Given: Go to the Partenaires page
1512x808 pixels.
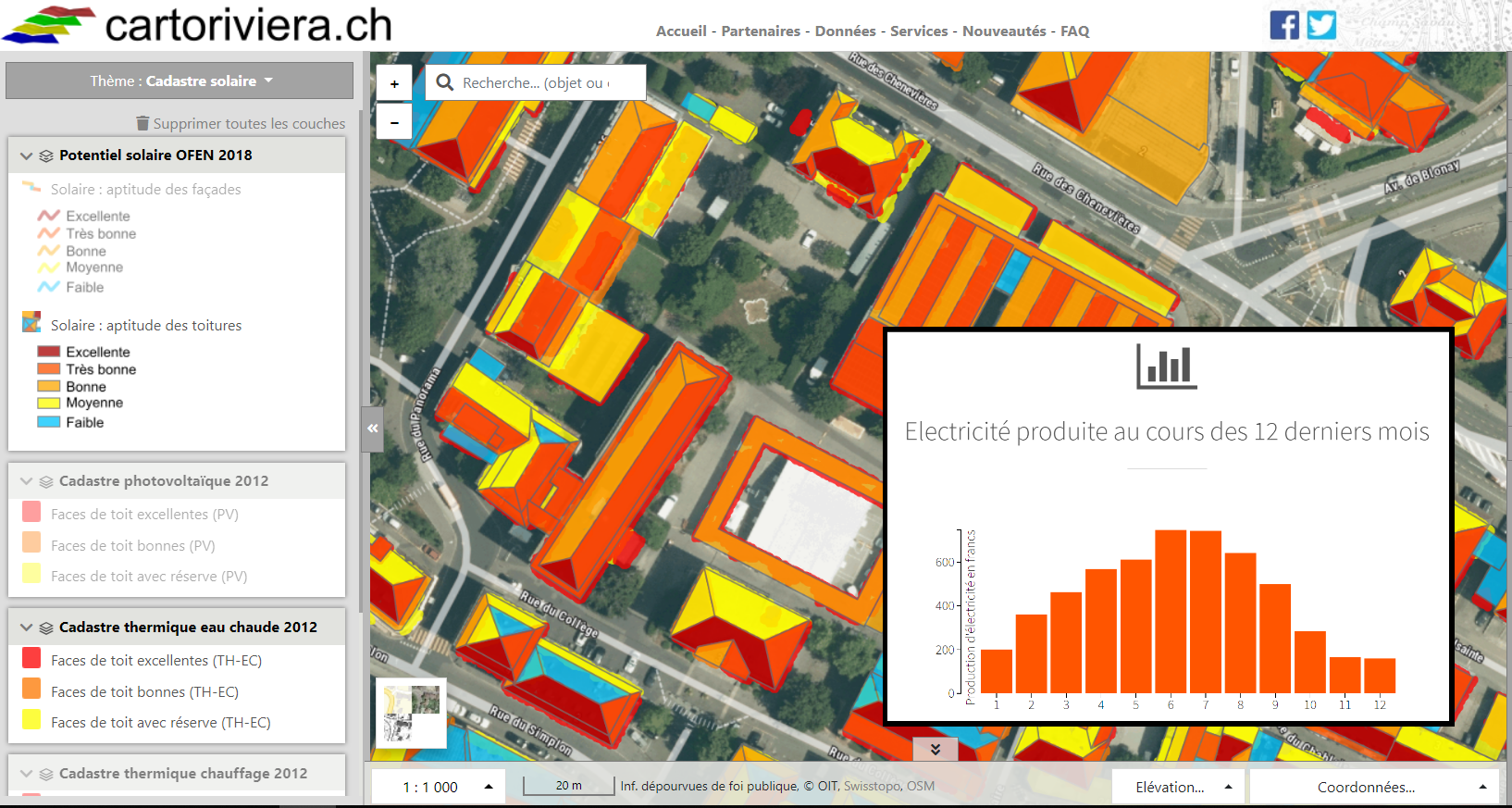Looking at the screenshot, I should tap(761, 31).
